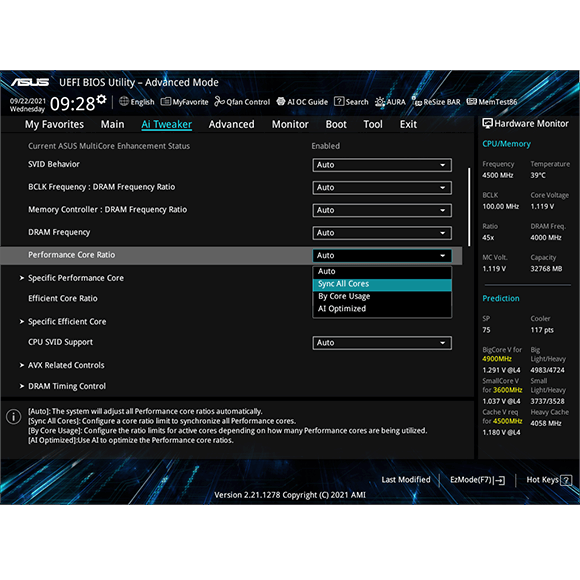This screenshot has width=580, height=580.
Task: Open the SVID Behavior dropdown
Action: click(x=382, y=165)
